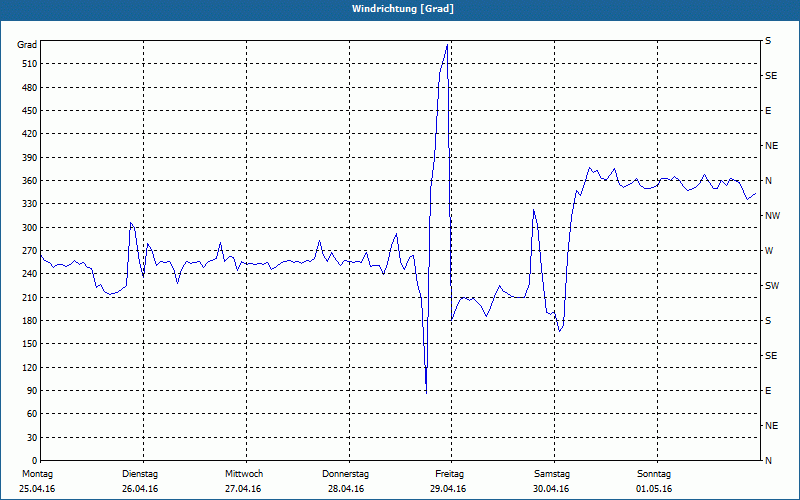The height and width of the screenshot is (500, 800).
Task: Click the 120 y-axis label
Action: (x=29, y=367)
